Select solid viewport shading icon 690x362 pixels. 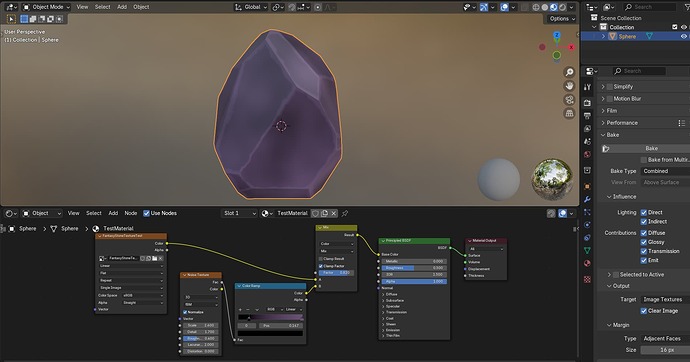pyautogui.click(x=545, y=7)
